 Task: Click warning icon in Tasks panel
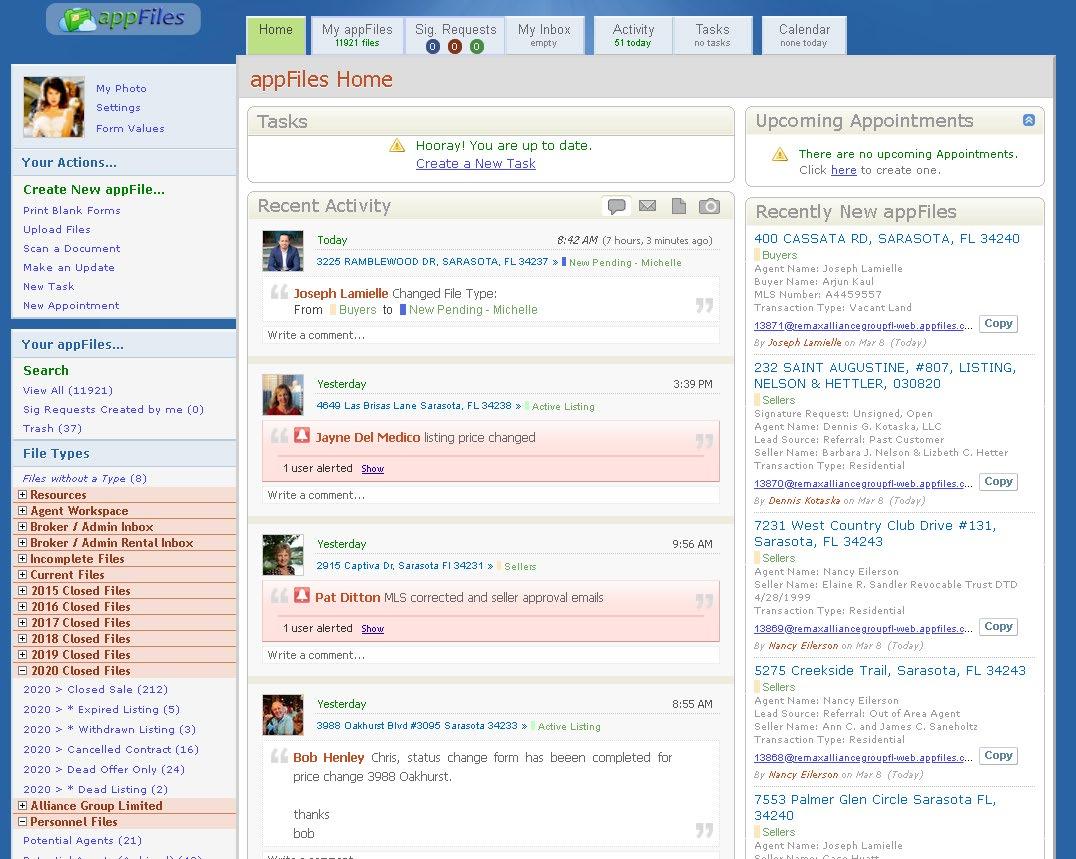(x=397, y=145)
